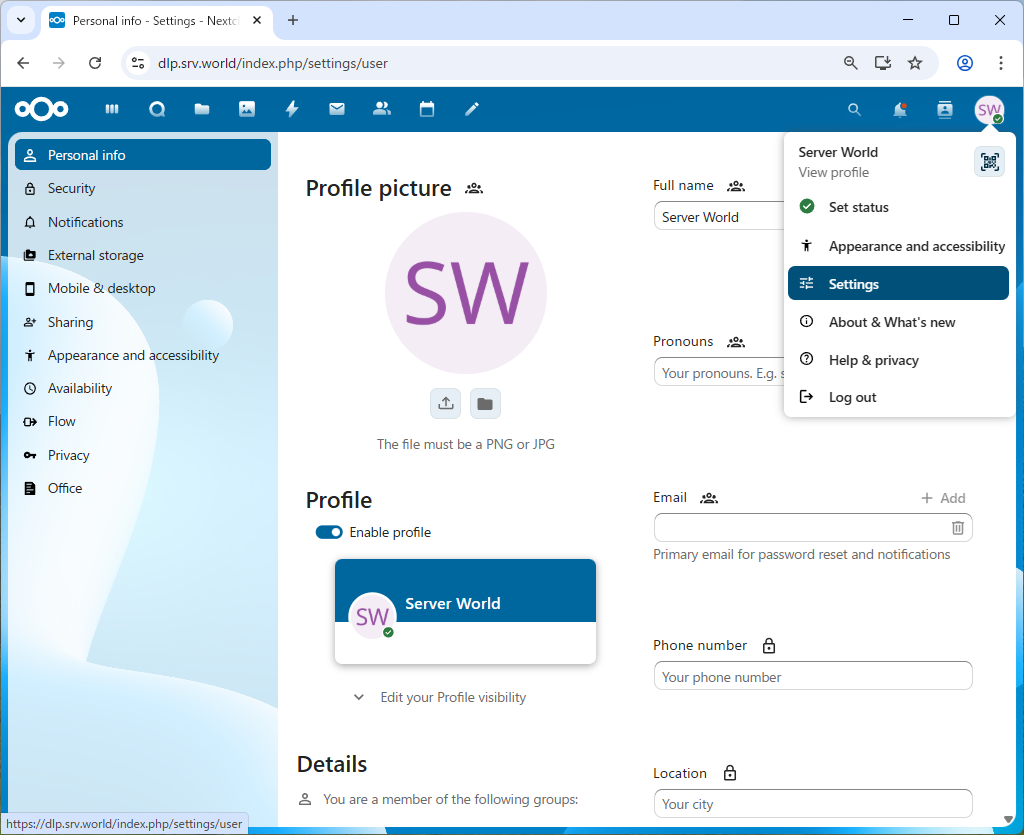Click the SW user avatar menu
Viewport: 1024px width, 835px height.
tap(989, 110)
